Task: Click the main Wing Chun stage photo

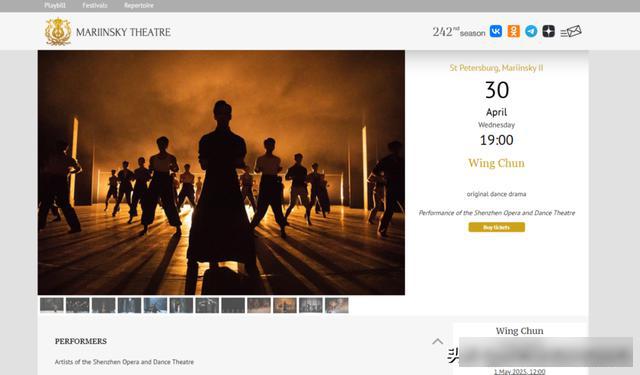Action: coord(221,172)
